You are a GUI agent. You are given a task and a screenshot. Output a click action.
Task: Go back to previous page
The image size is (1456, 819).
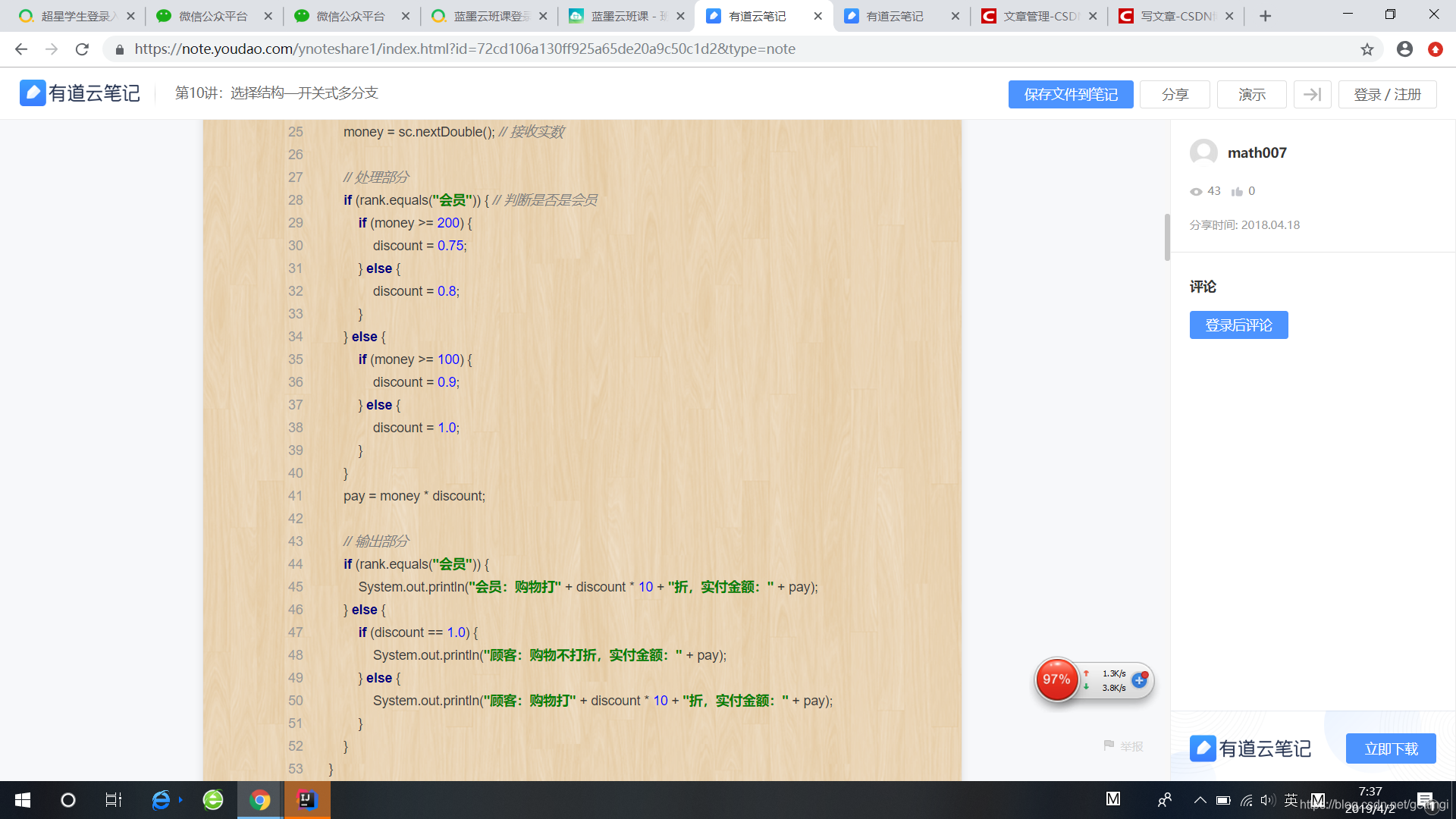21,49
